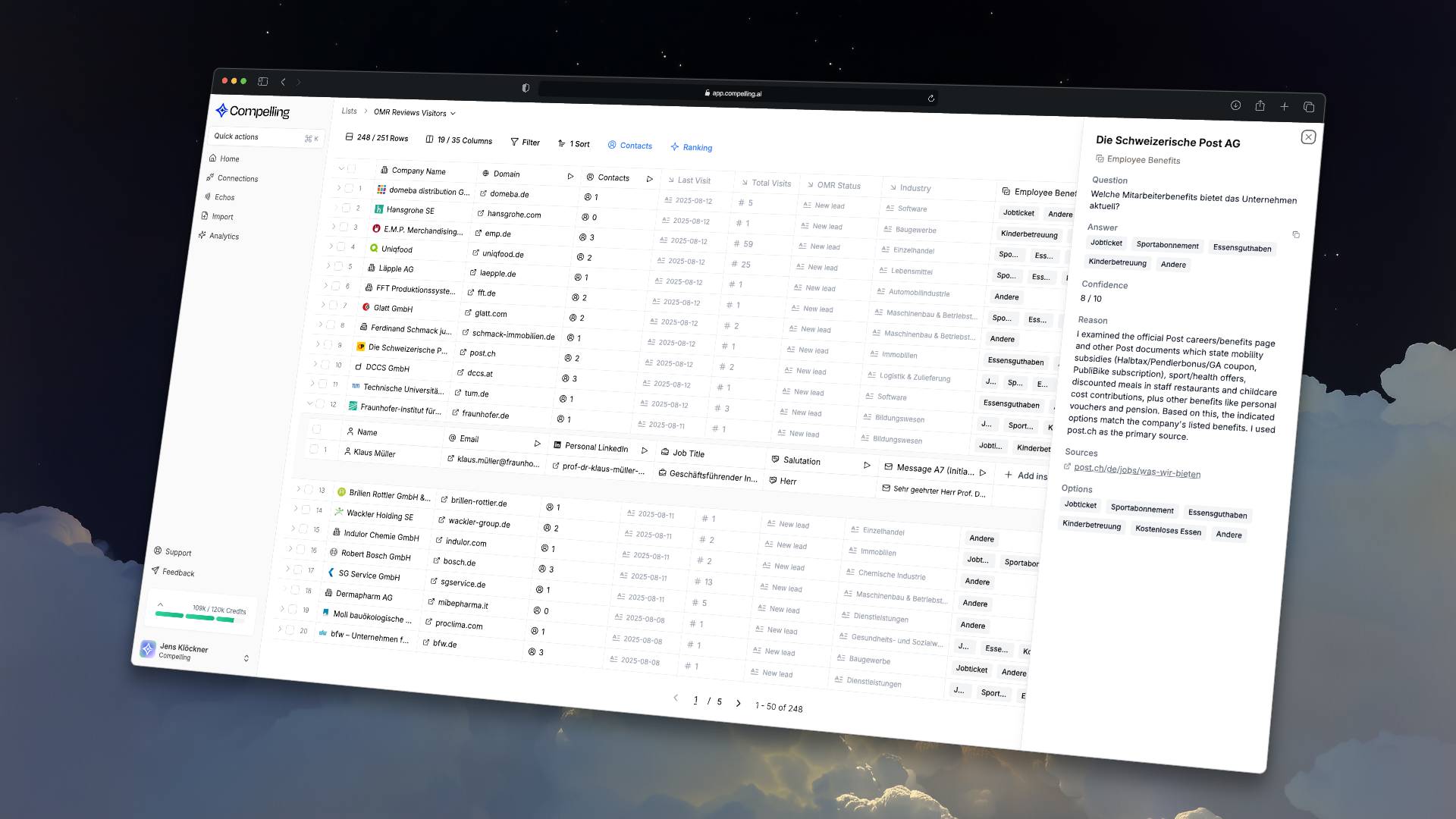Click the play icon in Contacts column header
The height and width of the screenshot is (819, 1456).
tap(650, 180)
